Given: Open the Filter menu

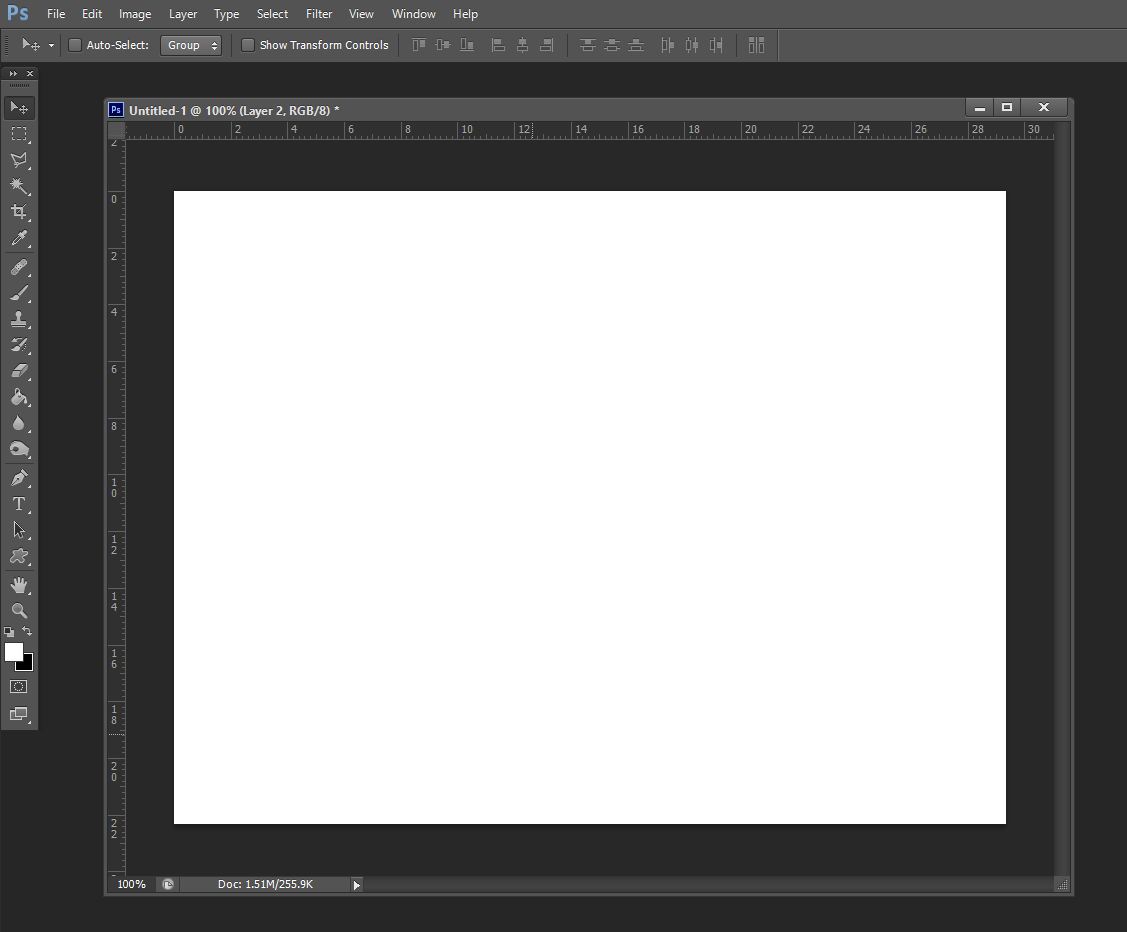Looking at the screenshot, I should (x=319, y=14).
